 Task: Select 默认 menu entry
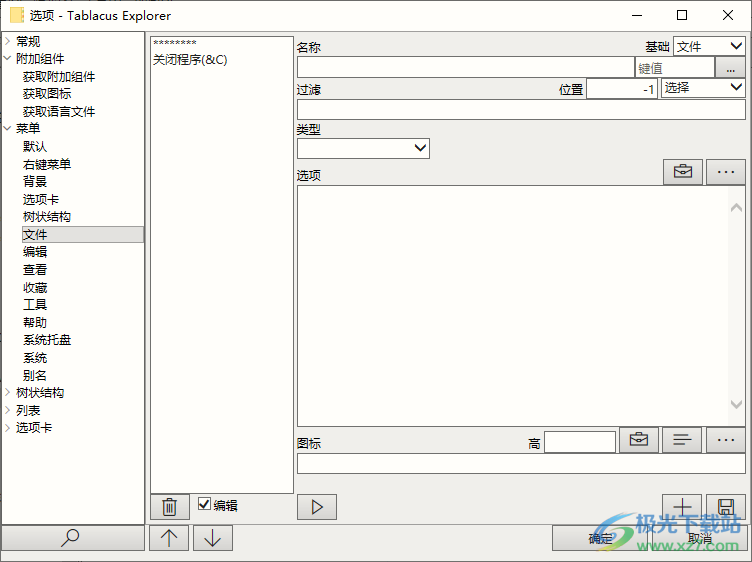coord(35,147)
